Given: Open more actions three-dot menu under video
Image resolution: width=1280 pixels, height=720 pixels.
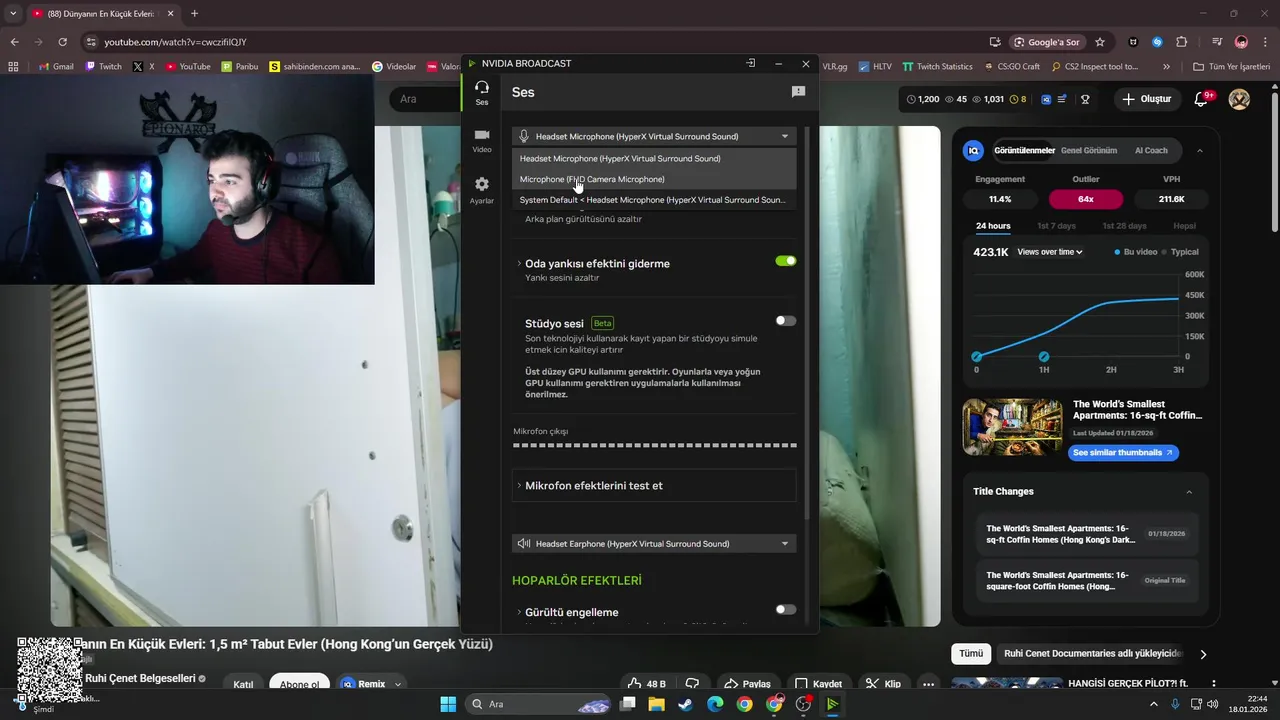Looking at the screenshot, I should 929,684.
